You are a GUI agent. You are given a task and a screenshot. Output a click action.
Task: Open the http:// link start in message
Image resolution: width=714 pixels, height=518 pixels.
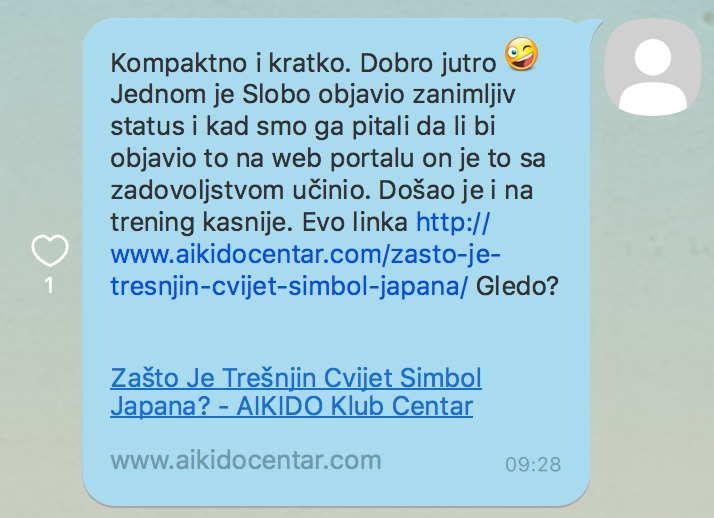pos(453,223)
